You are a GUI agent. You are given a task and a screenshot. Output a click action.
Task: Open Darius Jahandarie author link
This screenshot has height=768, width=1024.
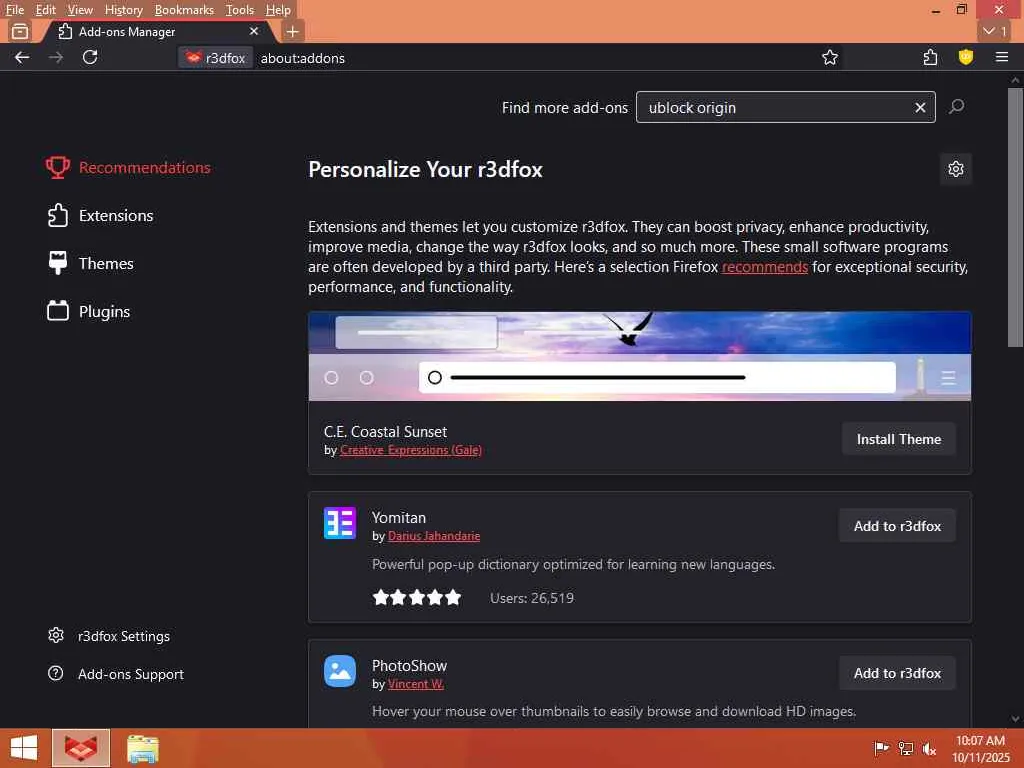click(434, 536)
